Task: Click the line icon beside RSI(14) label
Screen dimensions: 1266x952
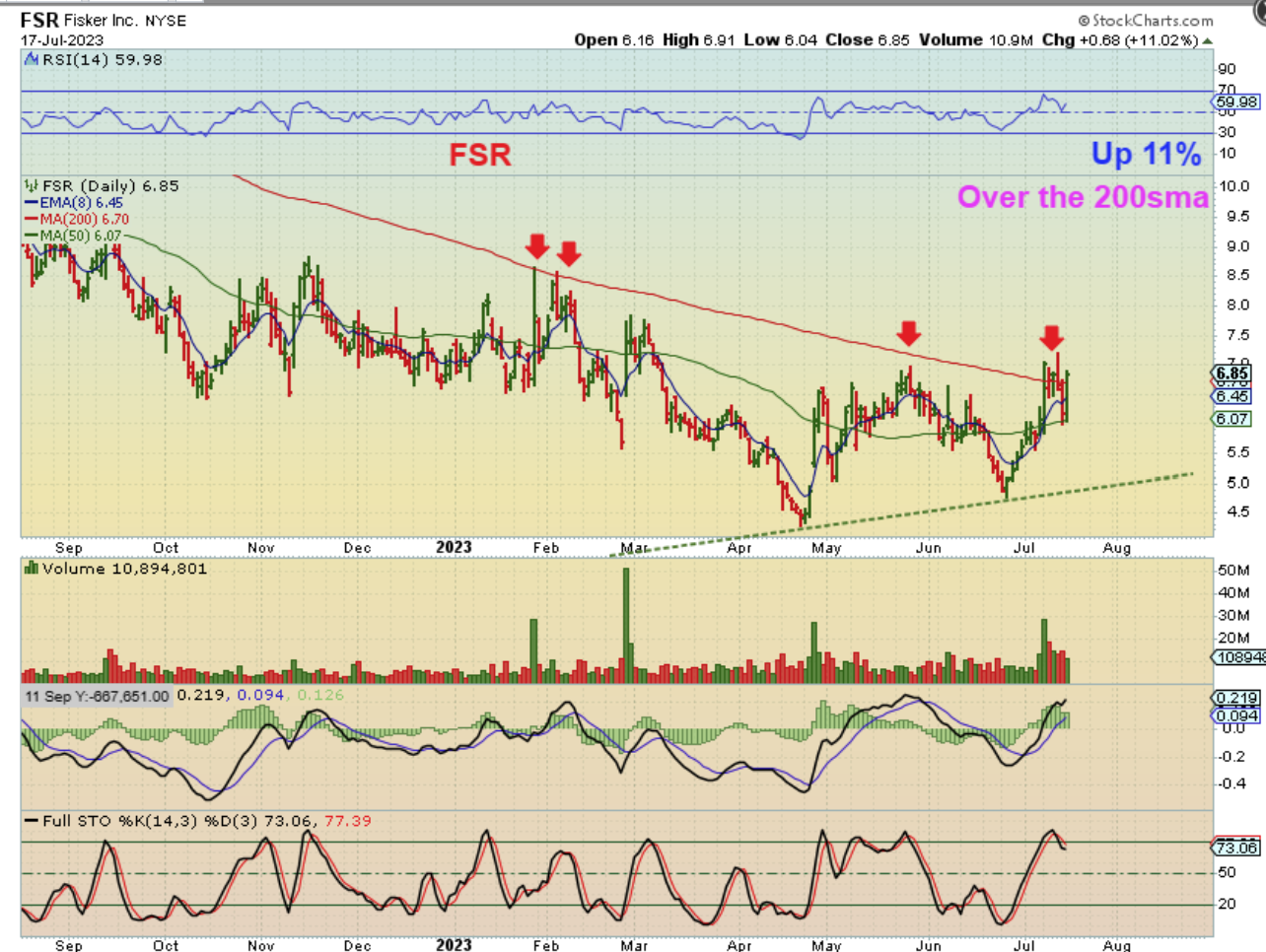Action: pos(31,60)
